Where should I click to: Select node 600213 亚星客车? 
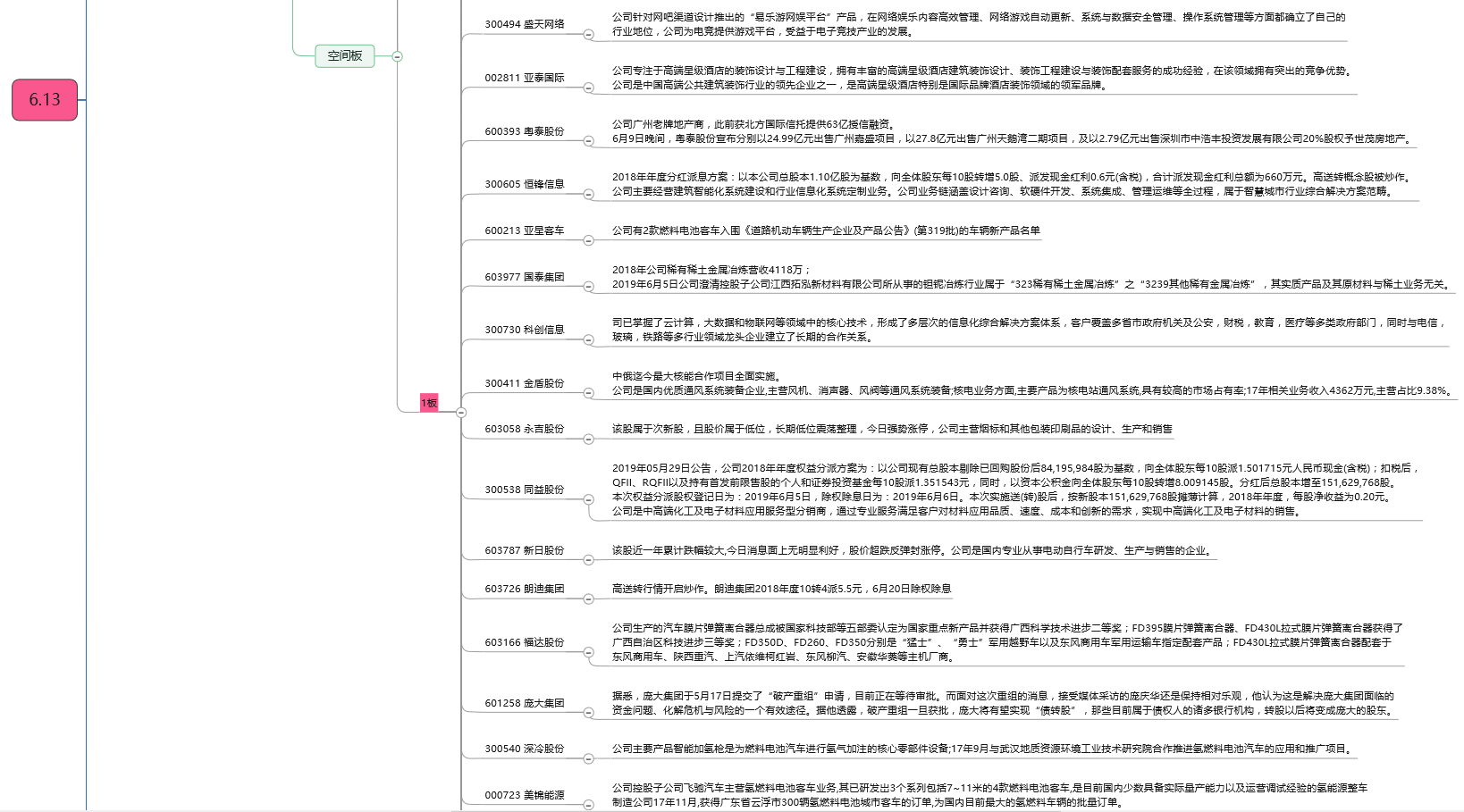tap(525, 230)
